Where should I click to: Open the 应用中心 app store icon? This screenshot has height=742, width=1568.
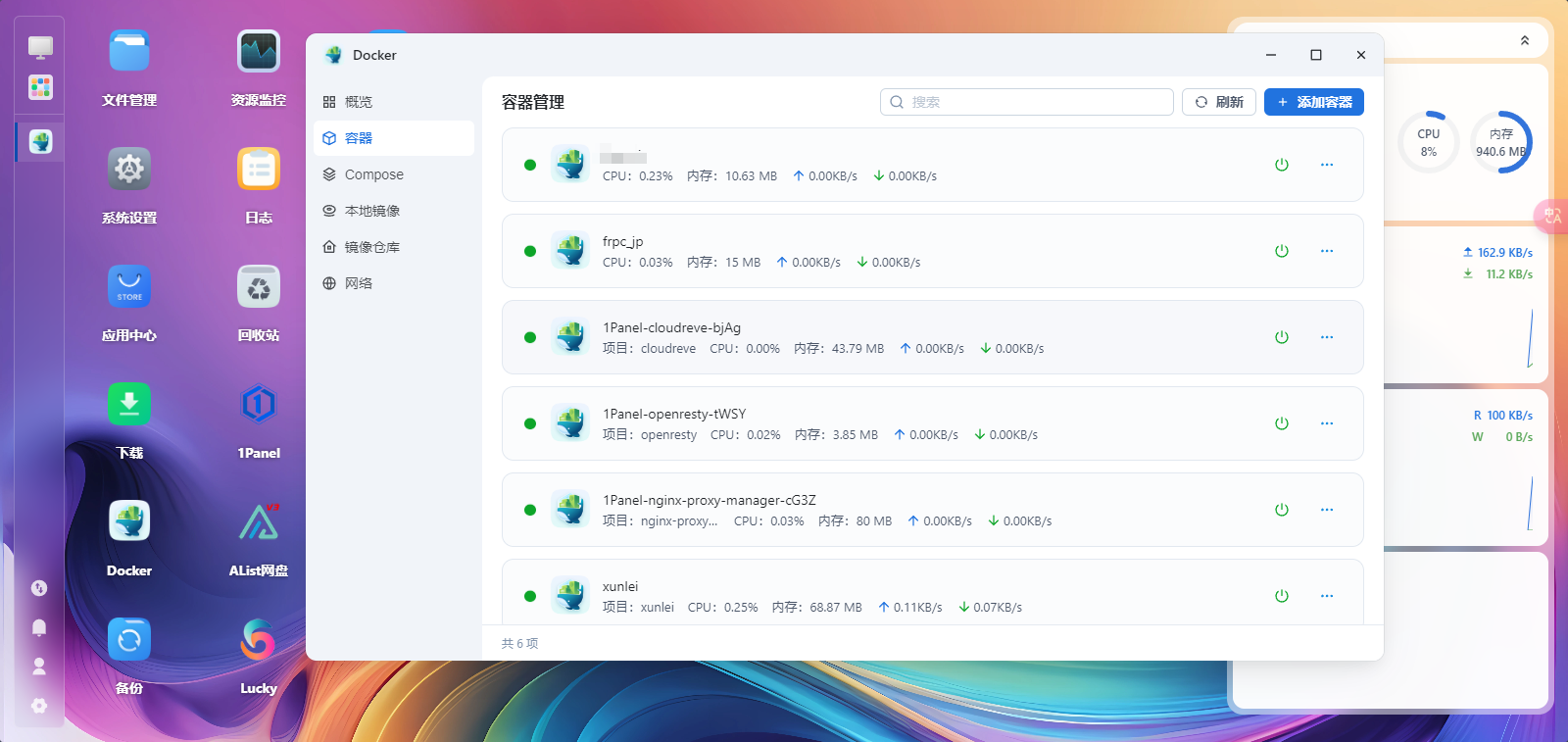click(x=129, y=287)
